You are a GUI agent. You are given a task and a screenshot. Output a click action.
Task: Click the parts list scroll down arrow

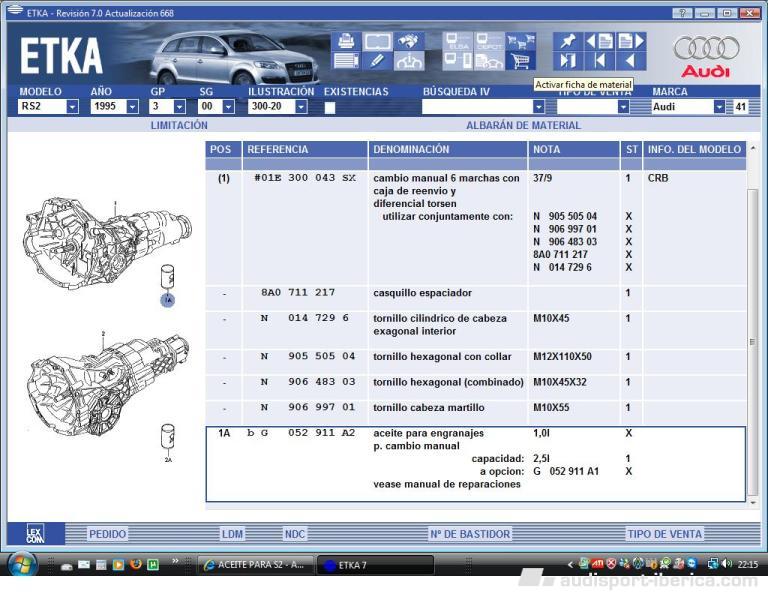click(x=753, y=503)
